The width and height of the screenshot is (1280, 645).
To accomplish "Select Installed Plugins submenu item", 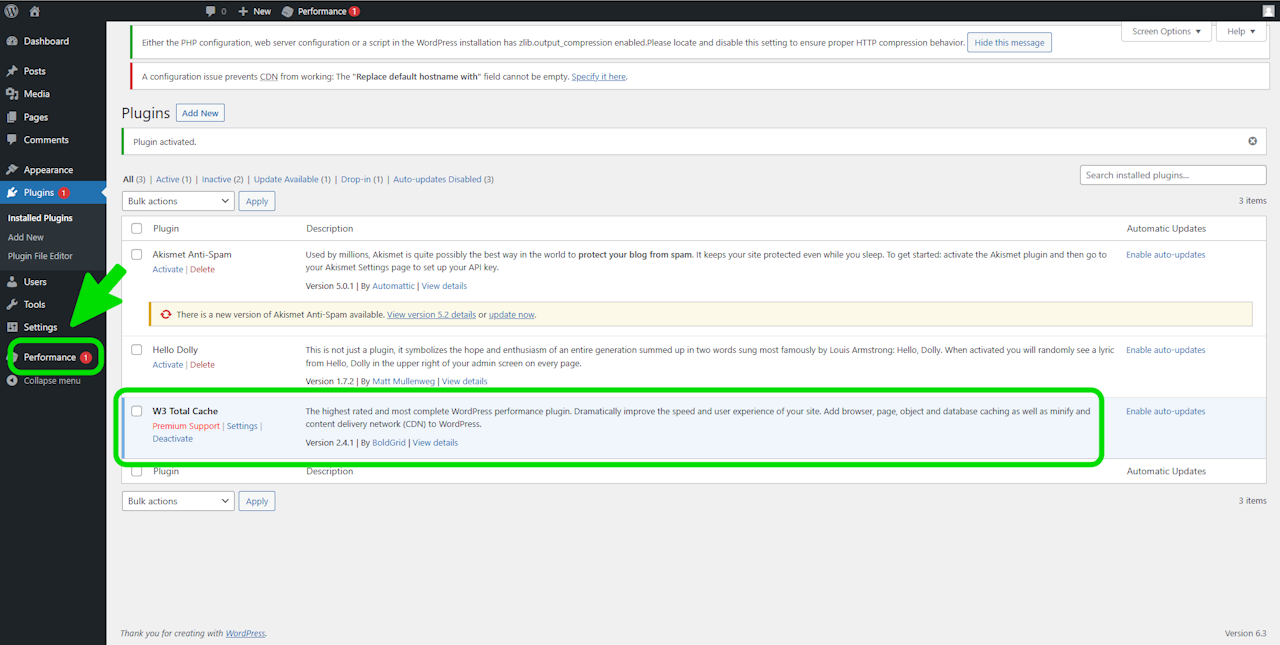I will point(40,218).
